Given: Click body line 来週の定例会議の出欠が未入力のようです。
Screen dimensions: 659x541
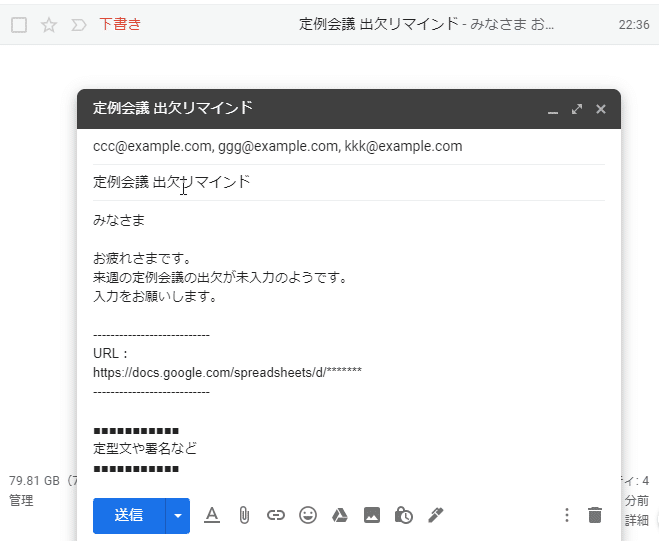Looking at the screenshot, I should click(220, 277).
